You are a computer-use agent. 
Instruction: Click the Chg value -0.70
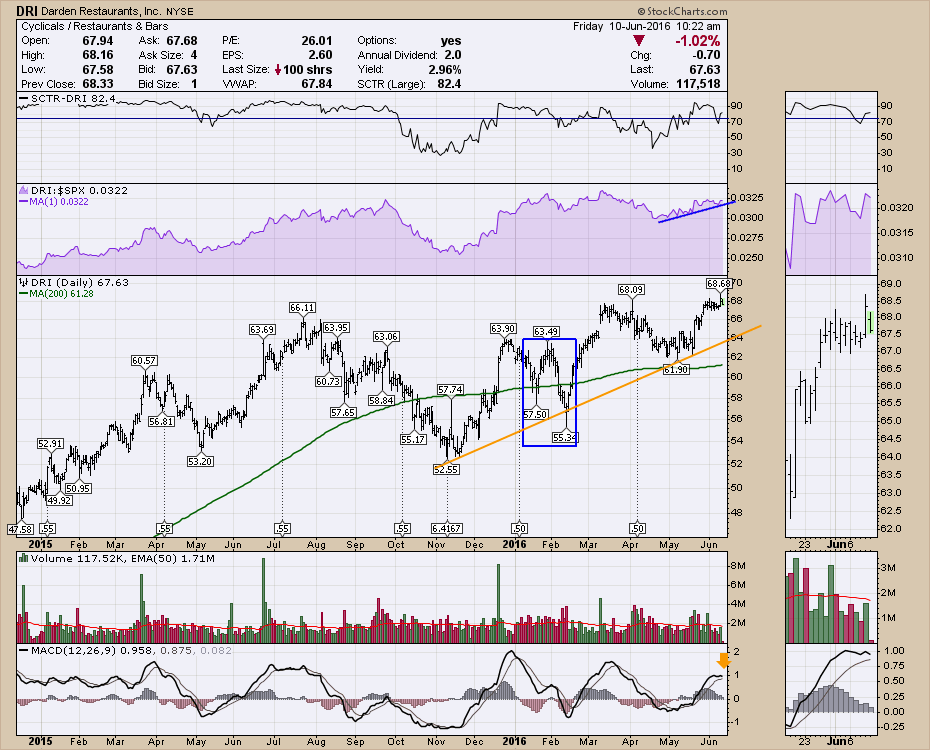tap(706, 55)
